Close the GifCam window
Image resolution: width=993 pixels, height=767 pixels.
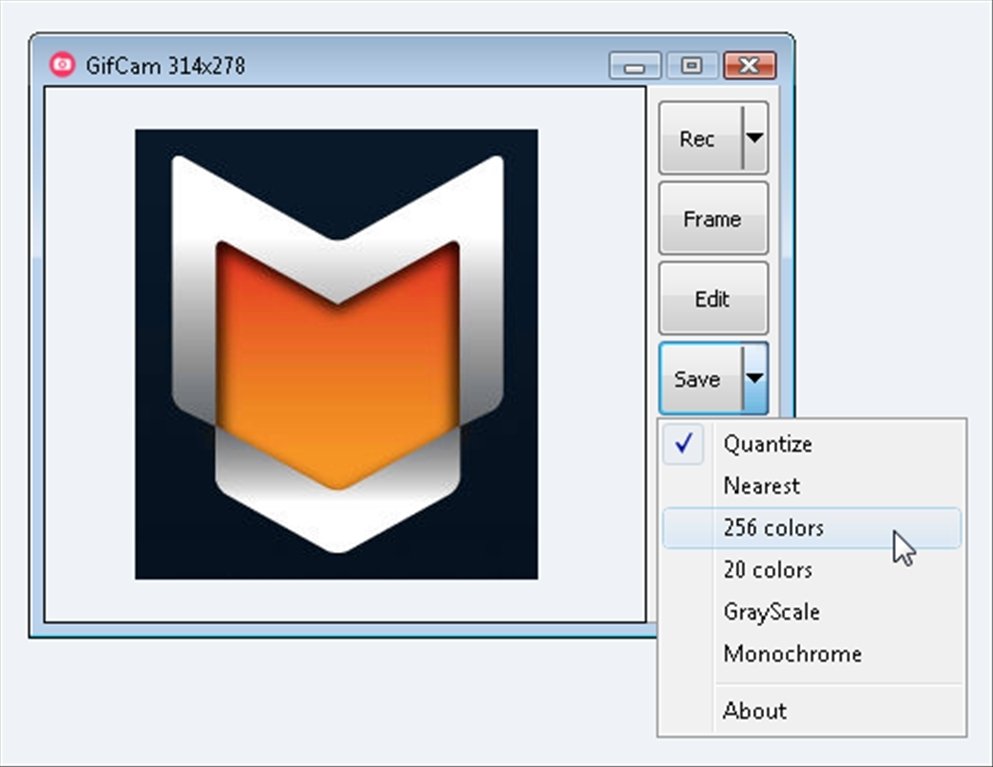click(x=750, y=65)
